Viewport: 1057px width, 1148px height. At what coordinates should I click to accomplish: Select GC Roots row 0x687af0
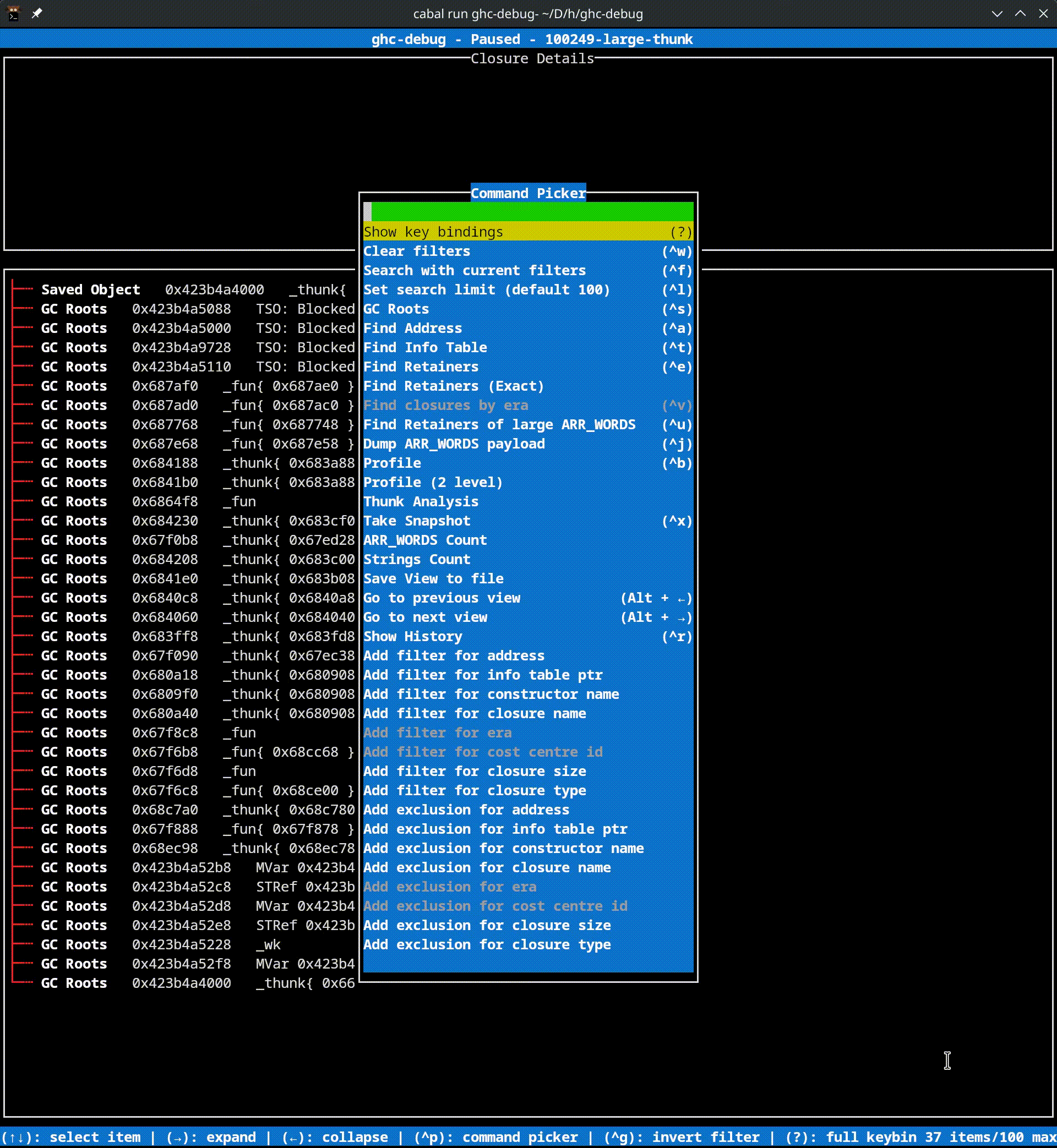pyautogui.click(x=183, y=386)
